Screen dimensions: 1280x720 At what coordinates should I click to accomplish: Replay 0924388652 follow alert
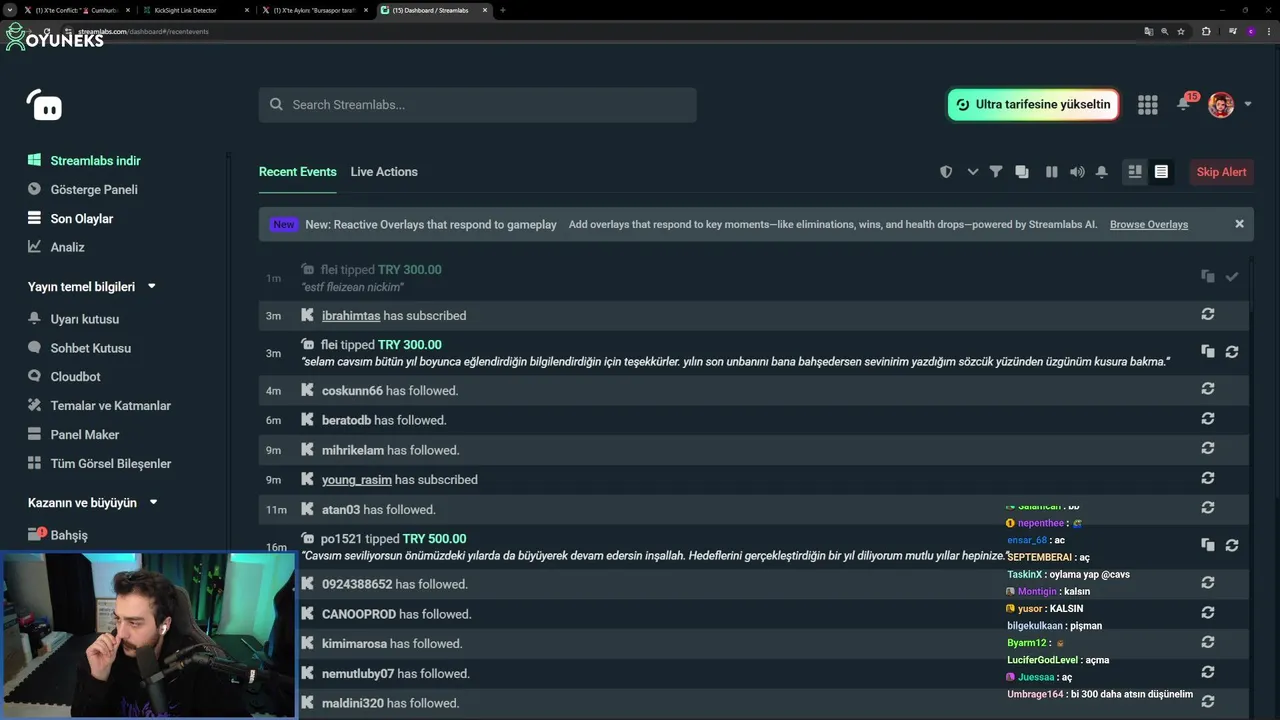[1208, 582]
